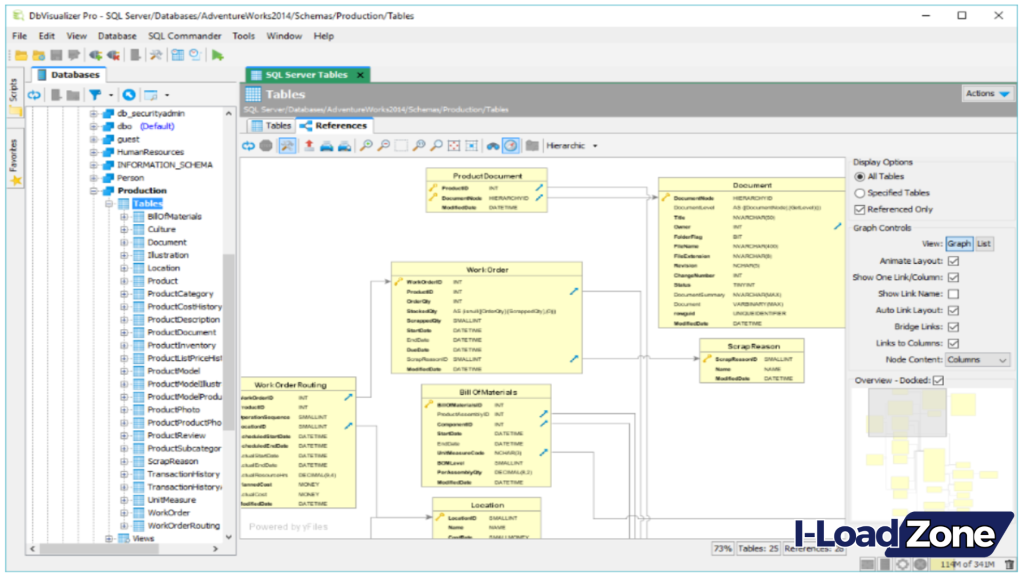
Task: Click the first Print icon in References toolbar
Action: 327,146
